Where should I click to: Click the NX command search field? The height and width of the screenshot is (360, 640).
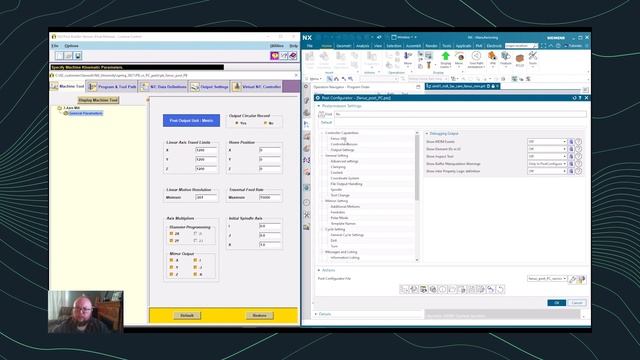[521, 46]
